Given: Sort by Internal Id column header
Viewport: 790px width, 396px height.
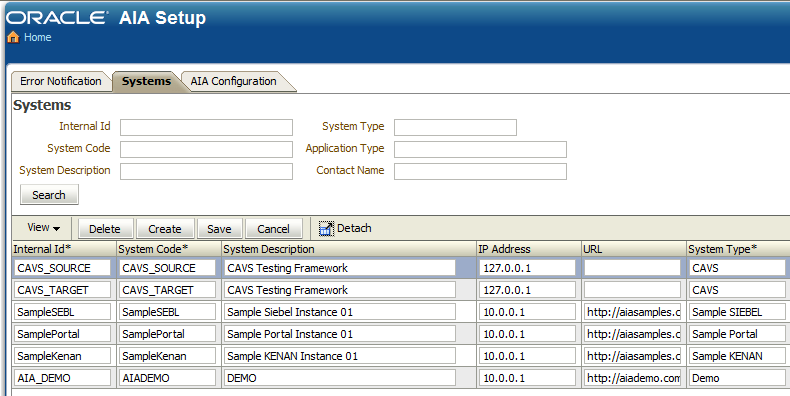Looking at the screenshot, I should pyautogui.click(x=64, y=249).
